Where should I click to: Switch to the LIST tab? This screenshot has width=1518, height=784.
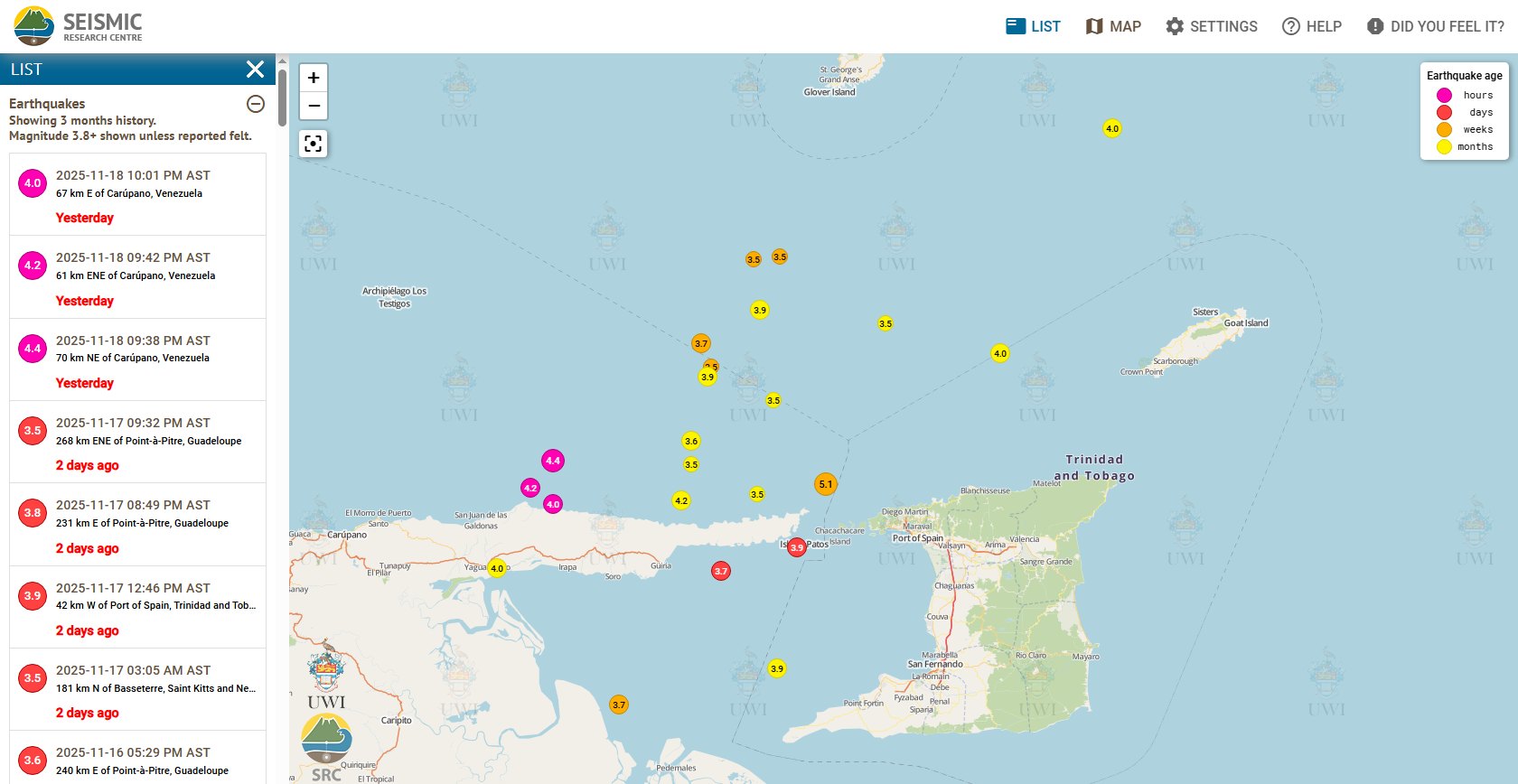click(x=1033, y=26)
